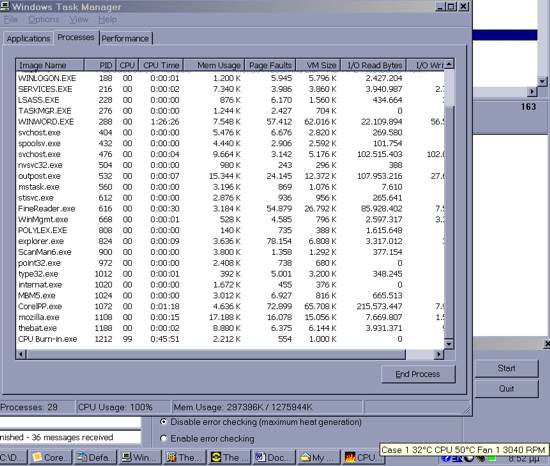Open the Core... taskbar button
This screenshot has height=466, width=550.
(51, 457)
